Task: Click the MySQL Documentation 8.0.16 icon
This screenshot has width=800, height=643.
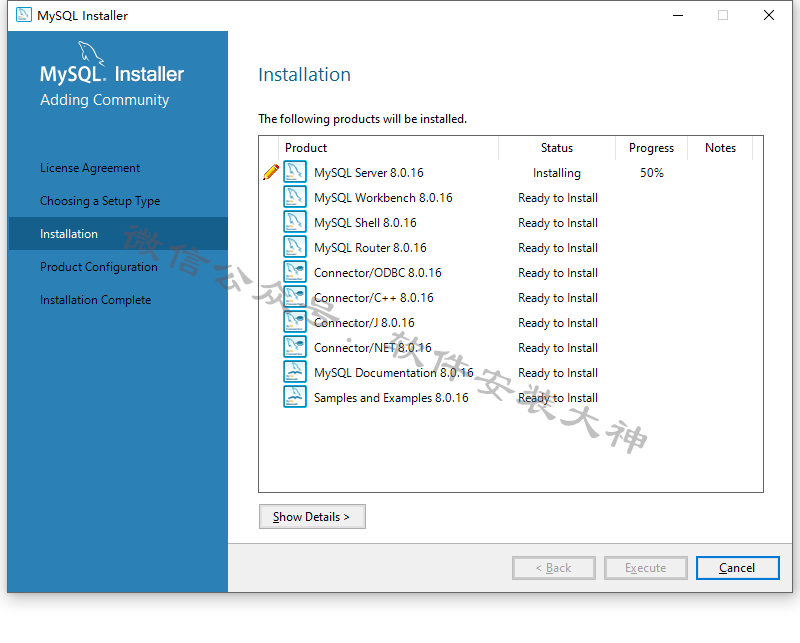Action: [295, 372]
